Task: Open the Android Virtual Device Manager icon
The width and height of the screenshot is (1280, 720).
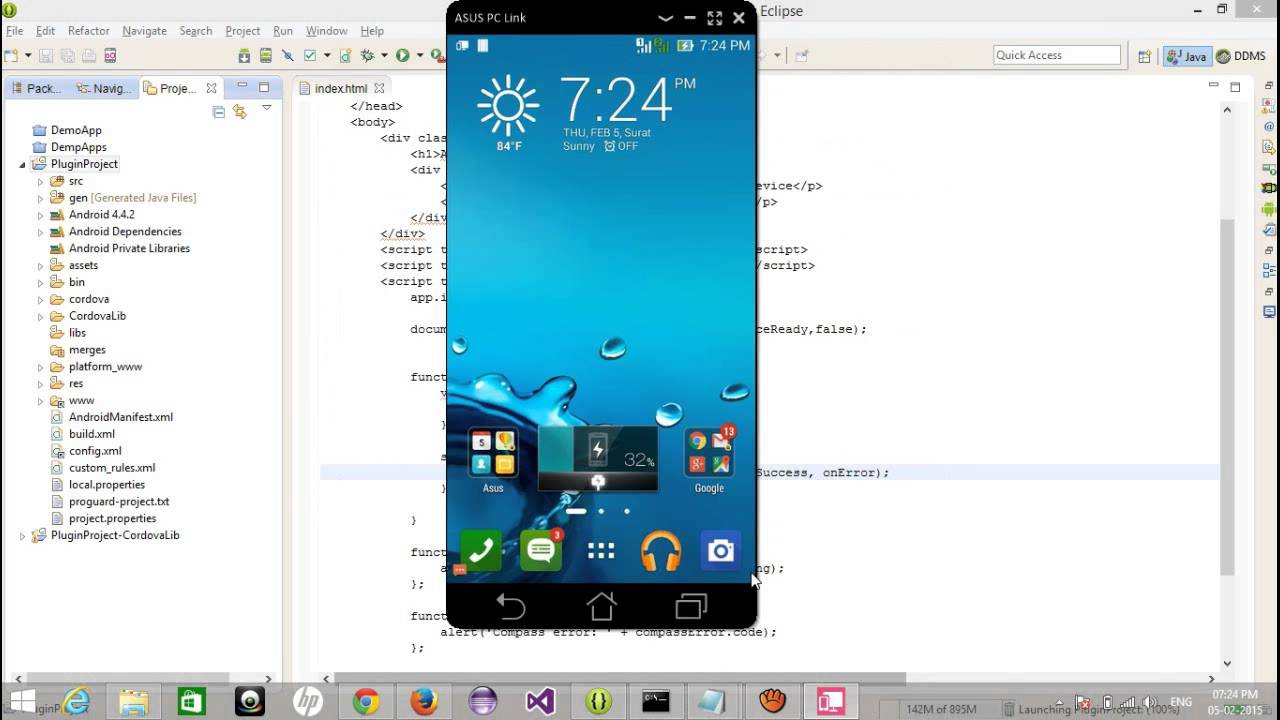Action: 266,56
